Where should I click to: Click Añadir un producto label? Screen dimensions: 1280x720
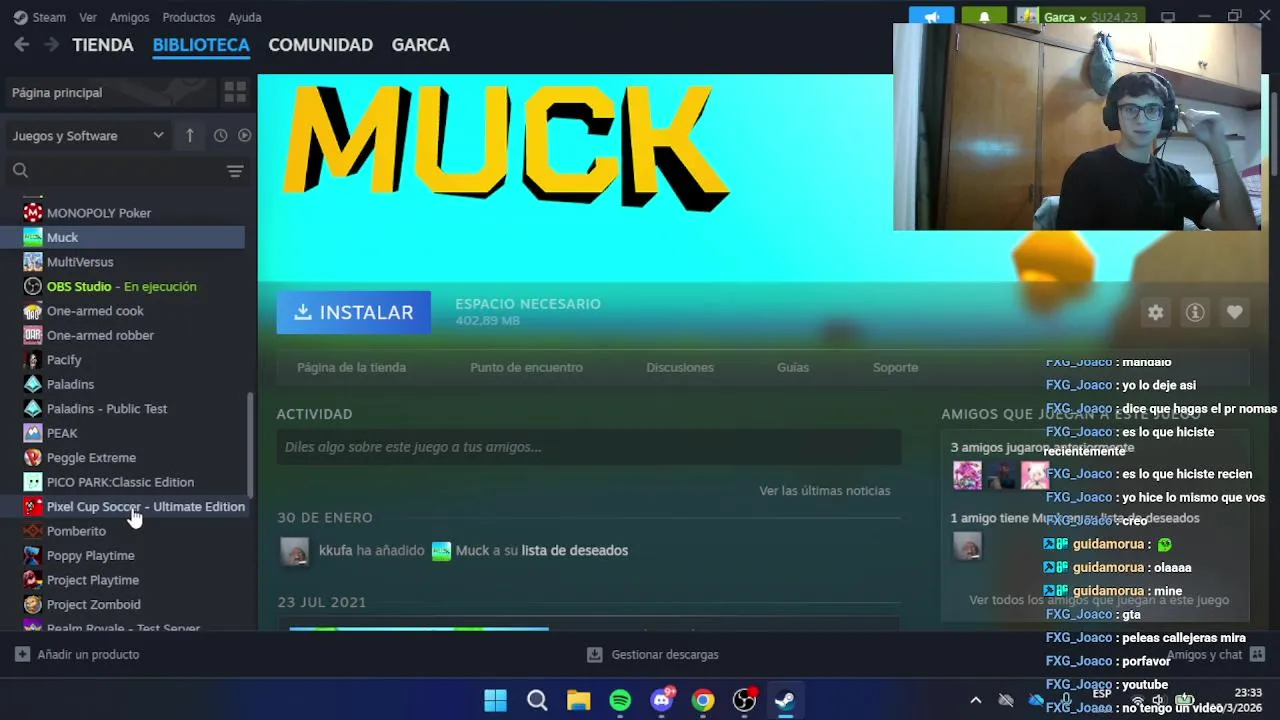pyautogui.click(x=88, y=654)
